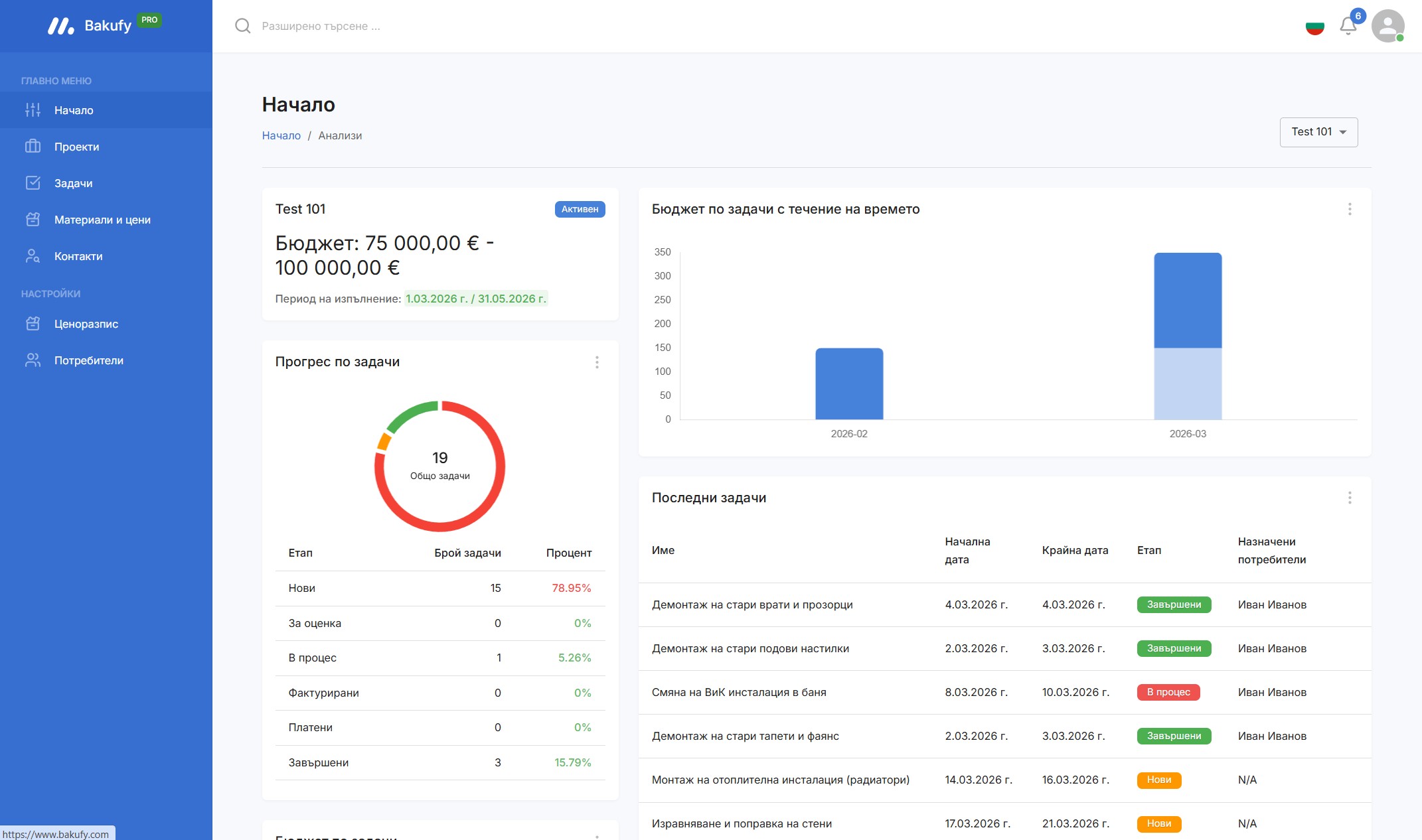Click the dark blue part of 2026-03 bar
This screenshot has width=1422, height=840.
coord(1188,300)
